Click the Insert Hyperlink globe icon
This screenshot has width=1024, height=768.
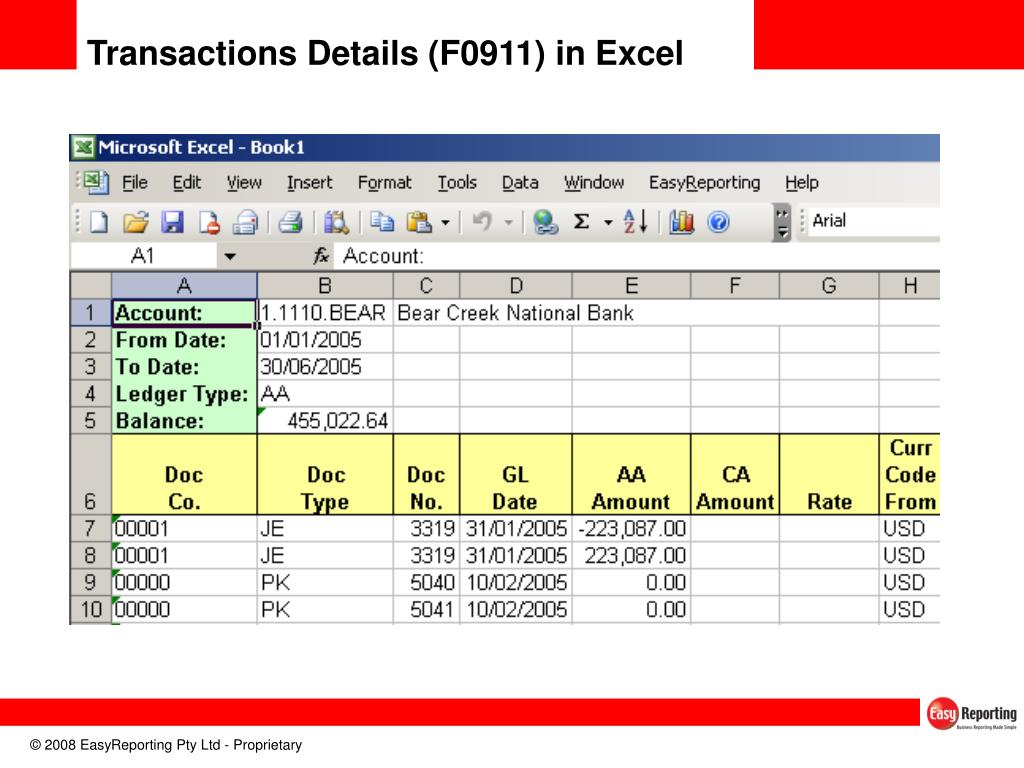[545, 223]
